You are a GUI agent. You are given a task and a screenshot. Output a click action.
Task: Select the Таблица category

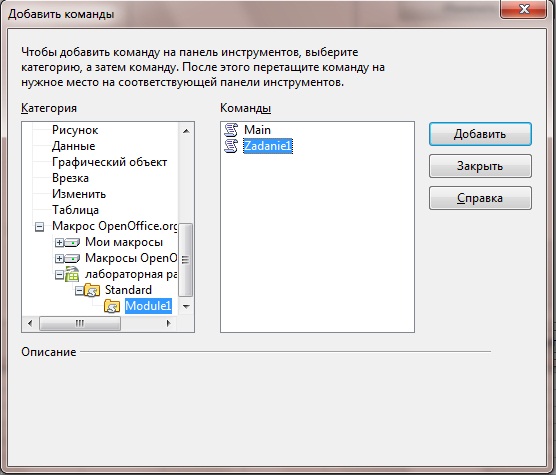click(x=75, y=210)
